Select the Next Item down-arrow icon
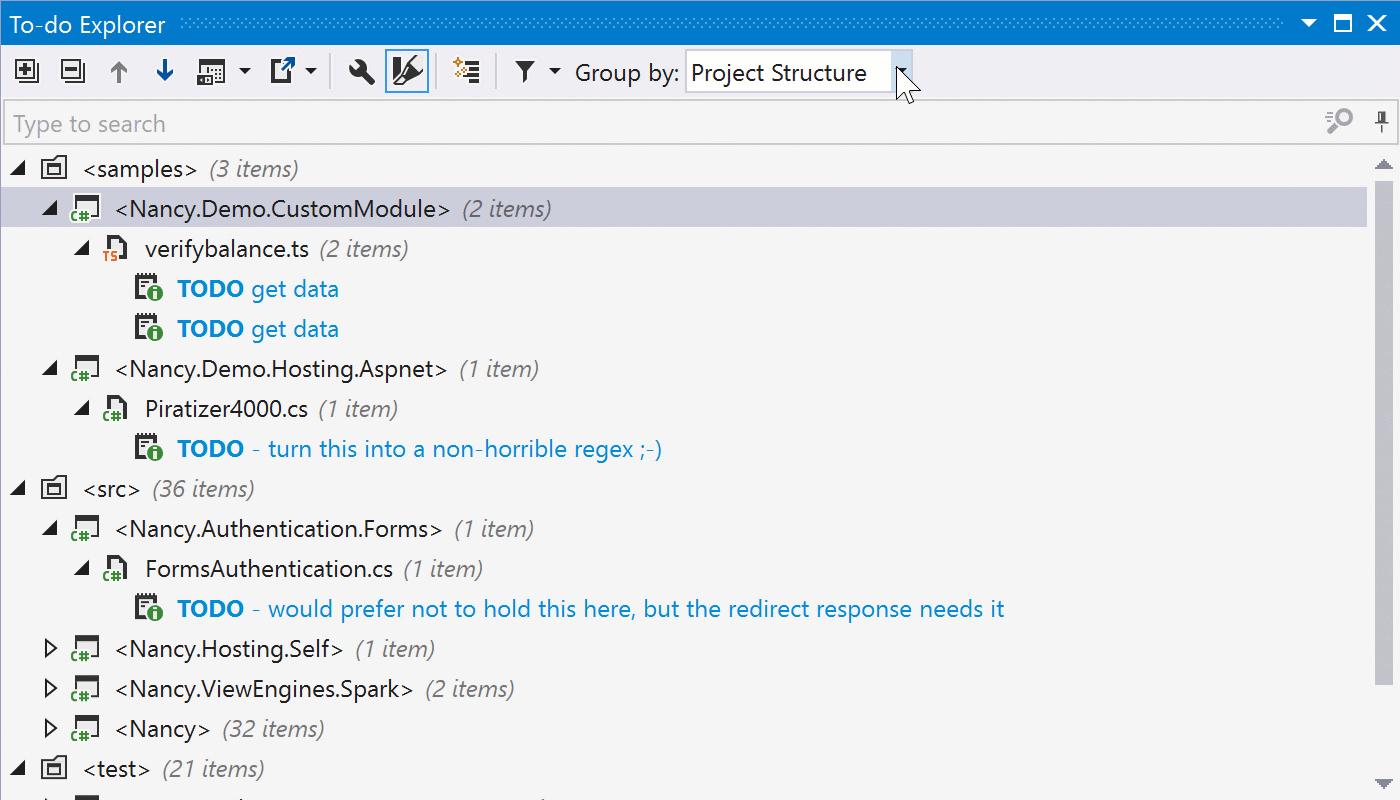This screenshot has width=1400, height=800. tap(164, 70)
